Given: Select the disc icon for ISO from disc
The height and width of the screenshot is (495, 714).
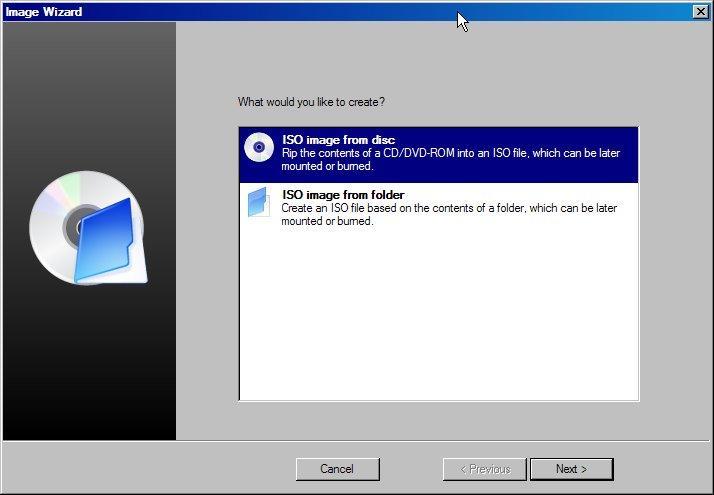Looking at the screenshot, I should pyautogui.click(x=259, y=148).
